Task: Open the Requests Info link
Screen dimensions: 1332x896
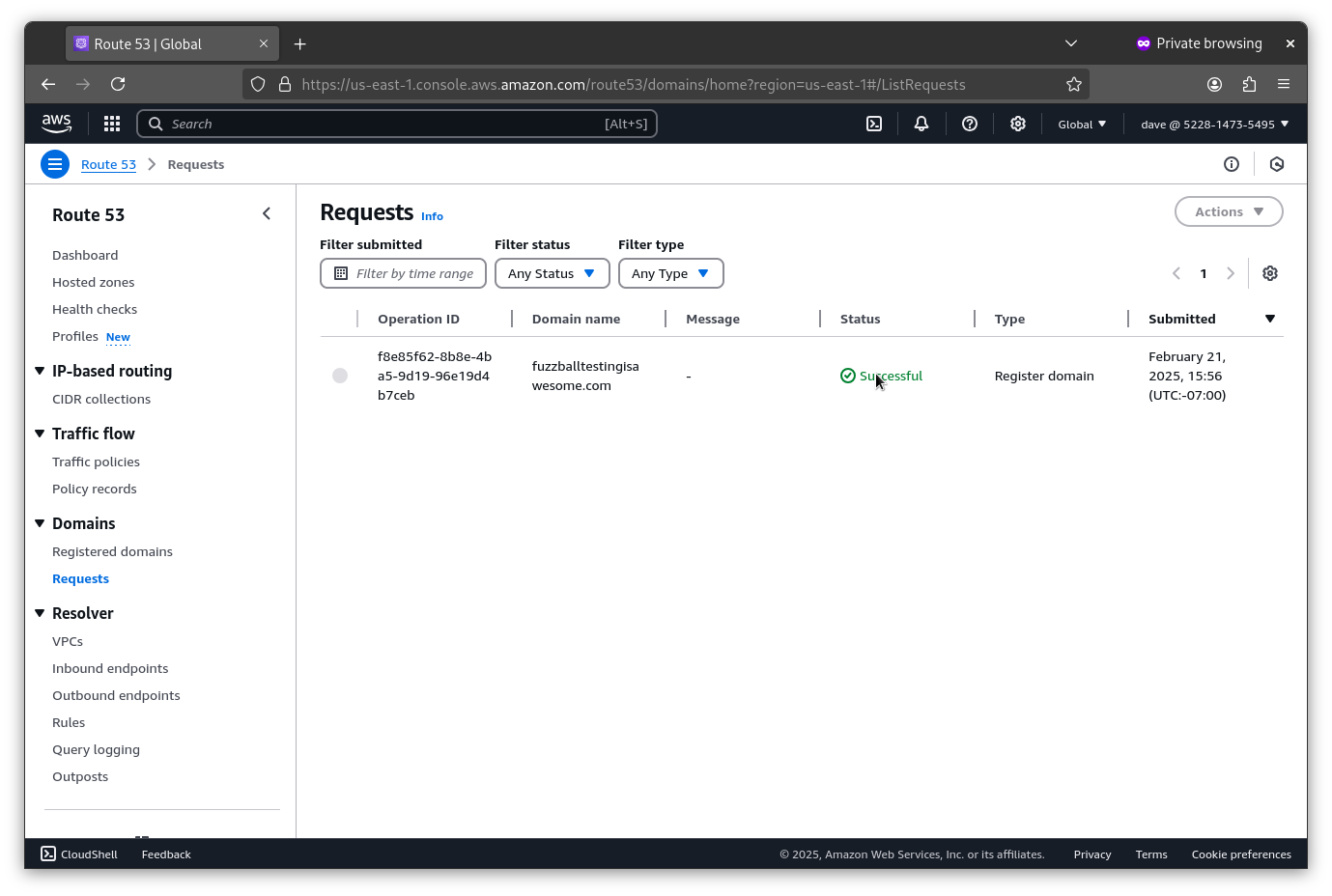Action: click(x=432, y=216)
